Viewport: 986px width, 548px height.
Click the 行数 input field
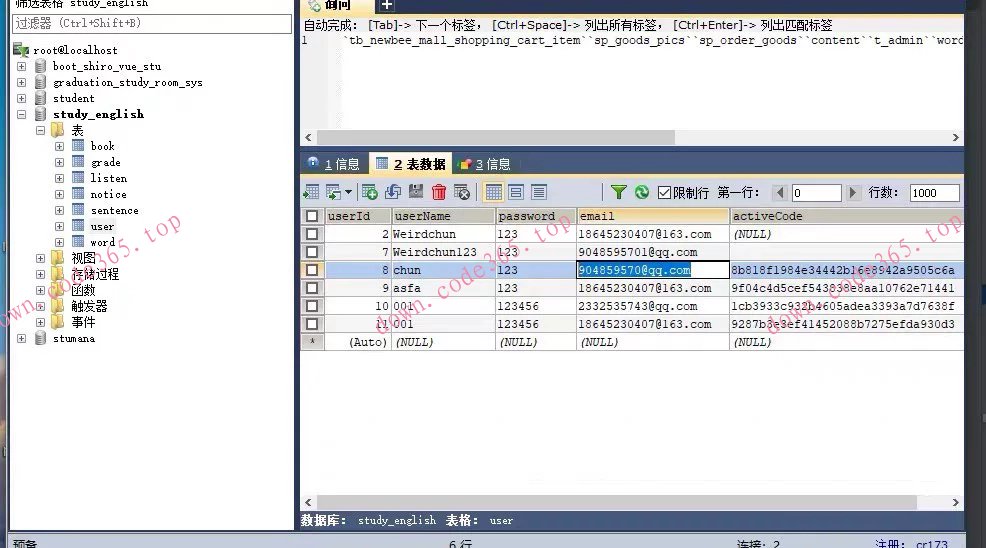point(934,193)
